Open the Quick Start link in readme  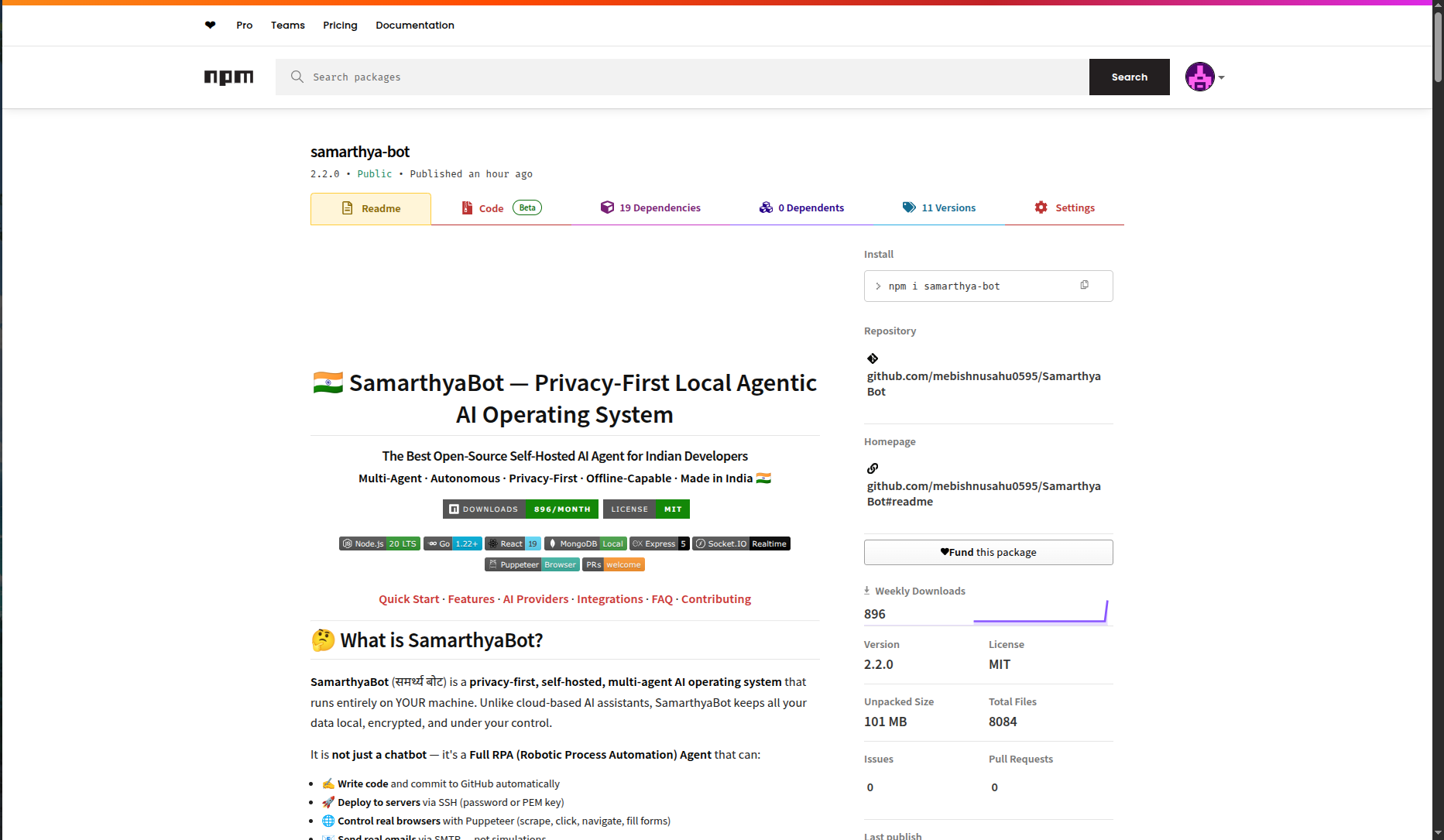(x=409, y=598)
